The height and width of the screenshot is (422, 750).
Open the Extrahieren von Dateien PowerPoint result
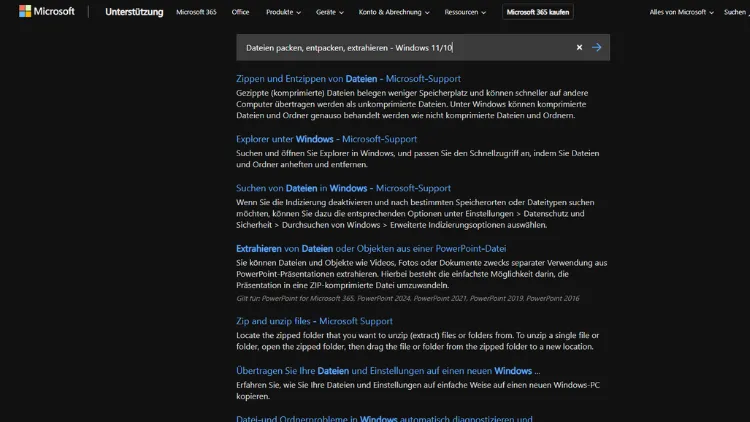(371, 248)
